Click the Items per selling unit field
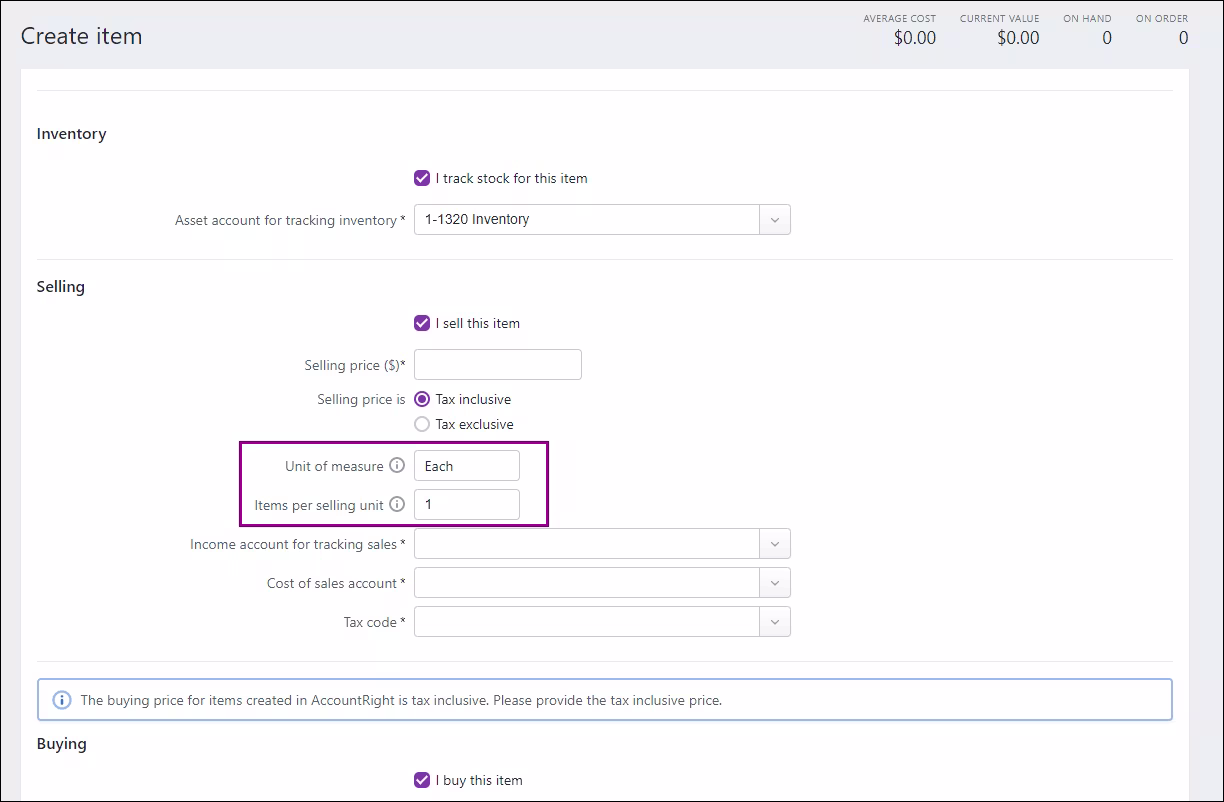1224x802 pixels. (466, 505)
